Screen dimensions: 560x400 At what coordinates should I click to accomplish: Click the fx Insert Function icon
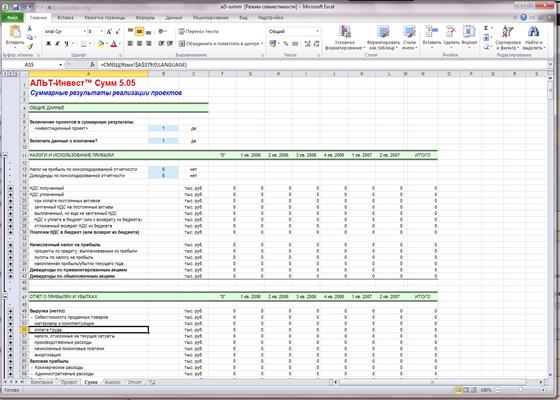(92, 65)
